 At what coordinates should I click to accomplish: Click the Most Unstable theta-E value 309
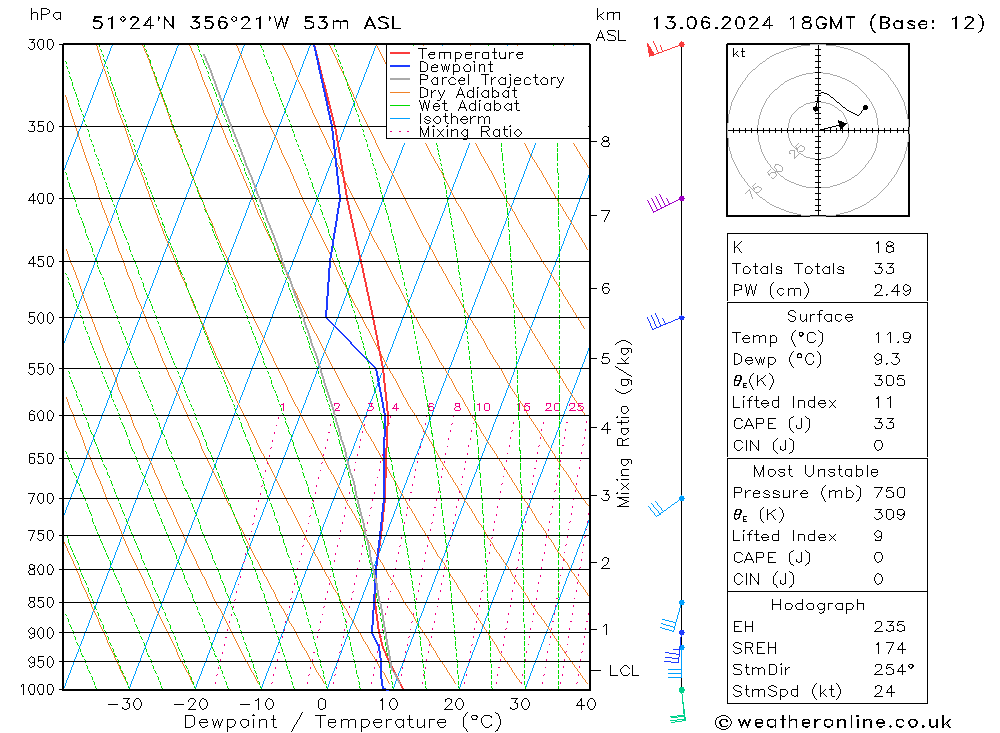[890, 514]
